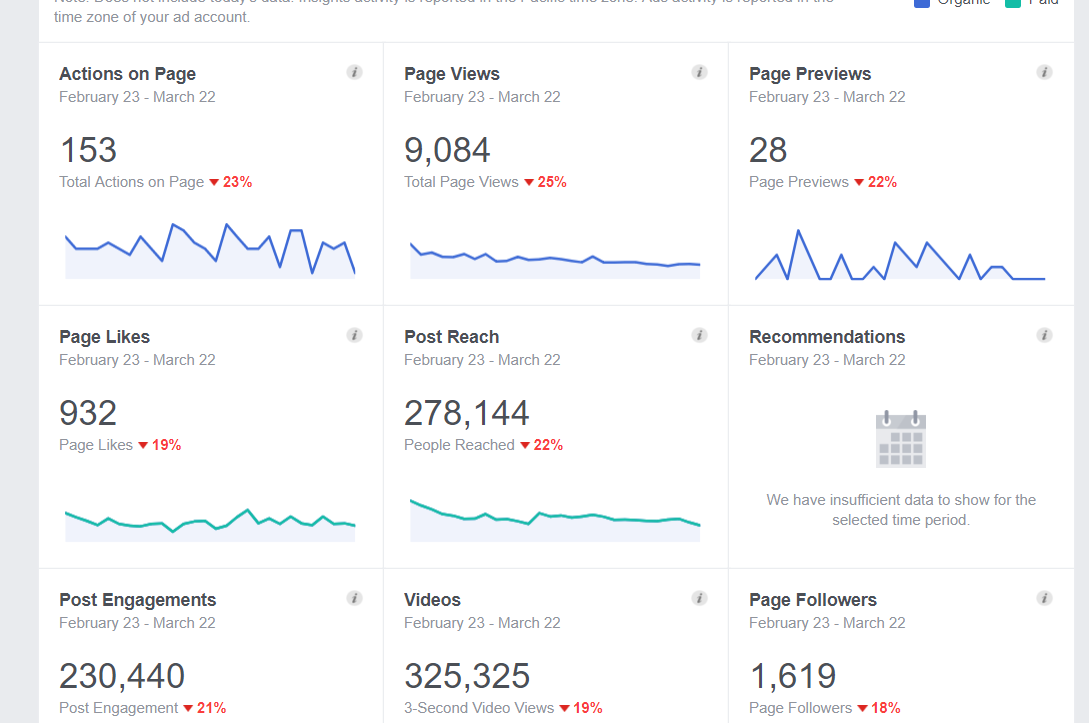Image resolution: width=1089 pixels, height=723 pixels.
Task: Select the 230,440 post engagement value
Action: [x=122, y=676]
